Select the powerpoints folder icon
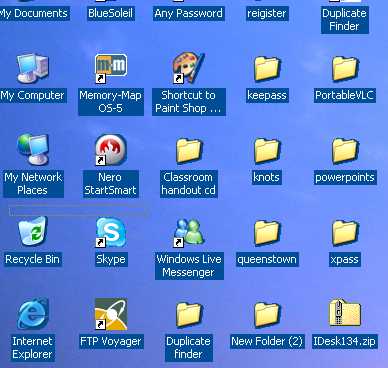388x368 pixels. (x=345, y=151)
